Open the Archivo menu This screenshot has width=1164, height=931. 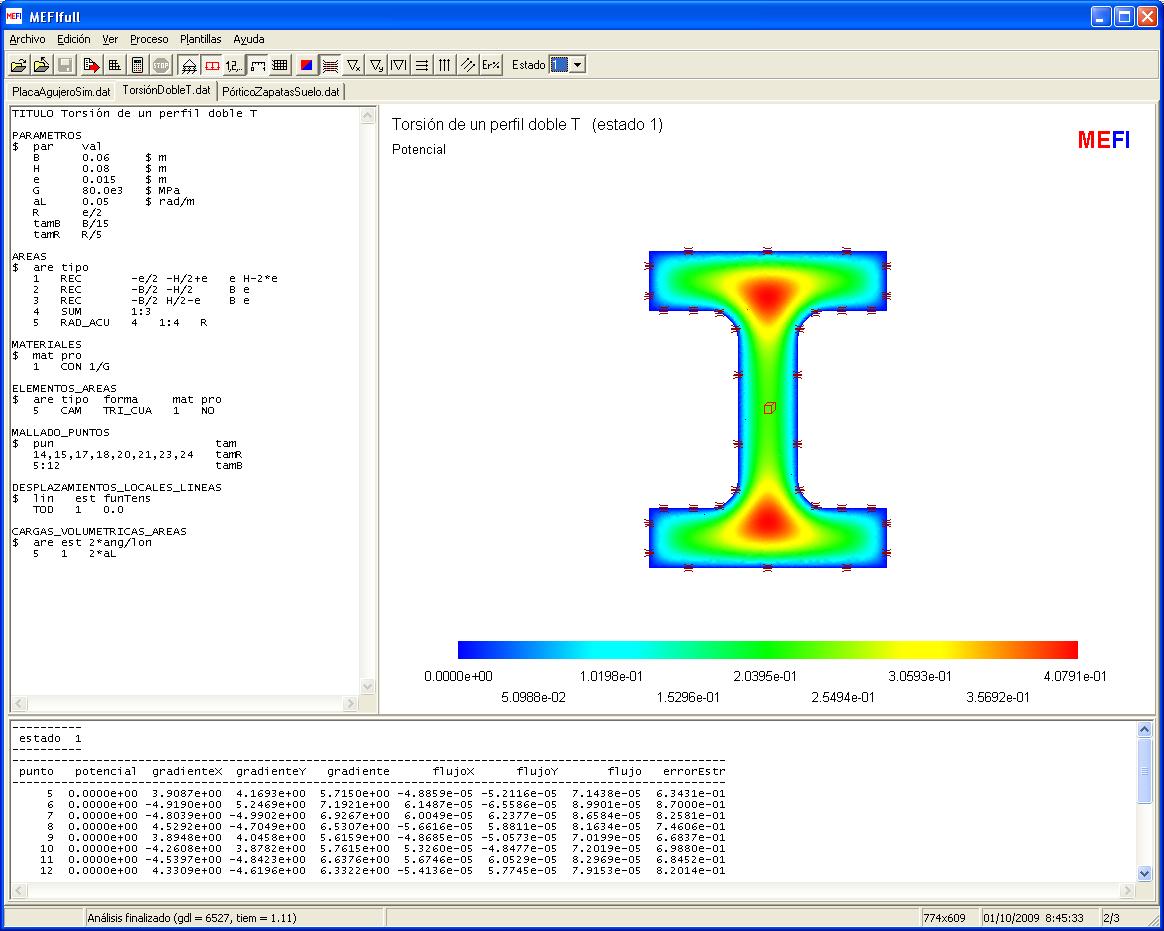pos(27,39)
